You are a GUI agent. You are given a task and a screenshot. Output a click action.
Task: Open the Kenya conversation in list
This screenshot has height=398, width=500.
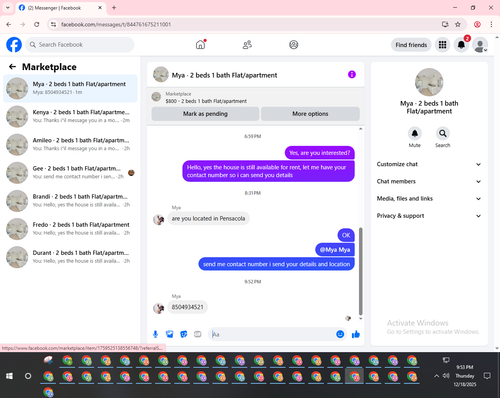(x=70, y=116)
